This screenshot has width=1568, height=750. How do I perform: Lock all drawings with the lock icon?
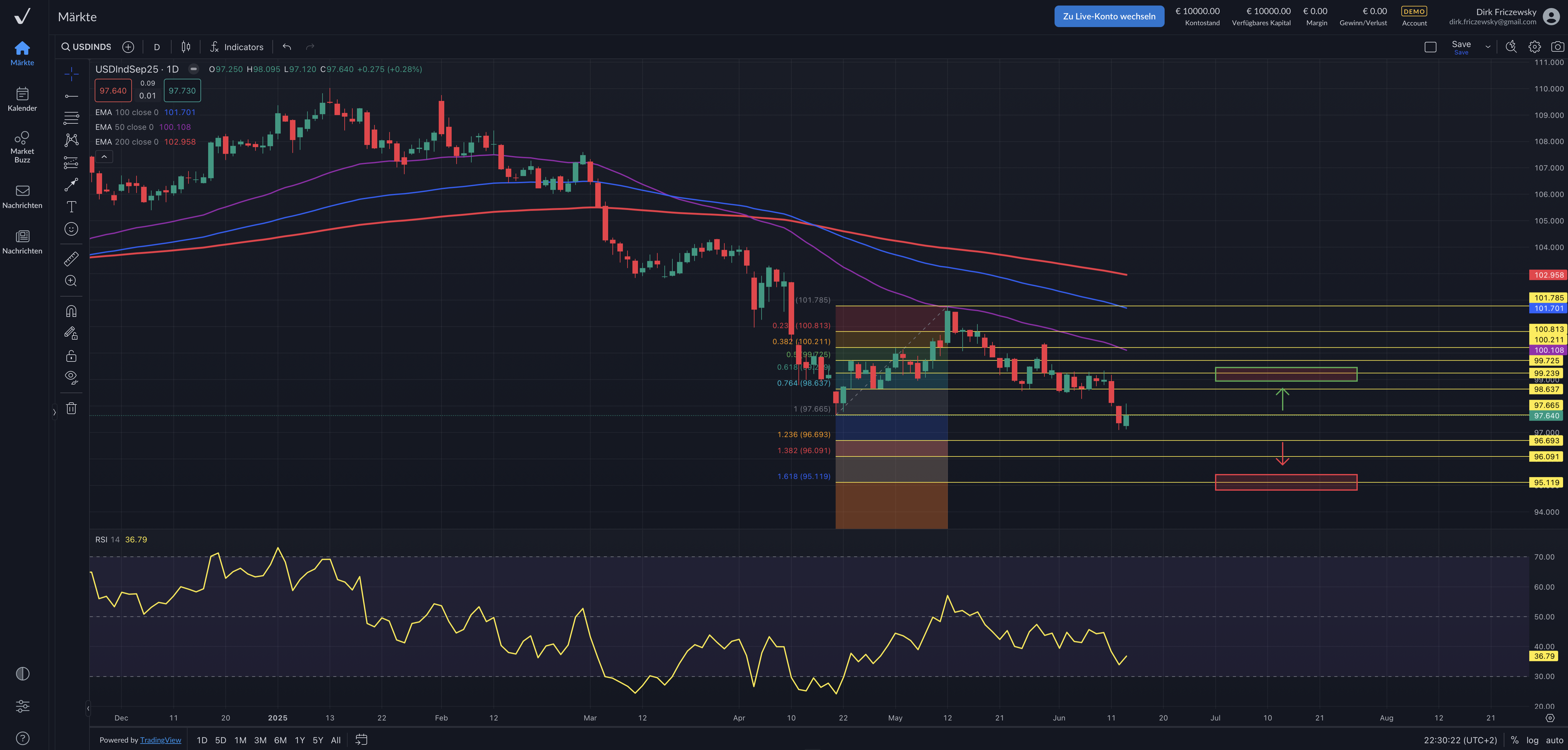71,356
